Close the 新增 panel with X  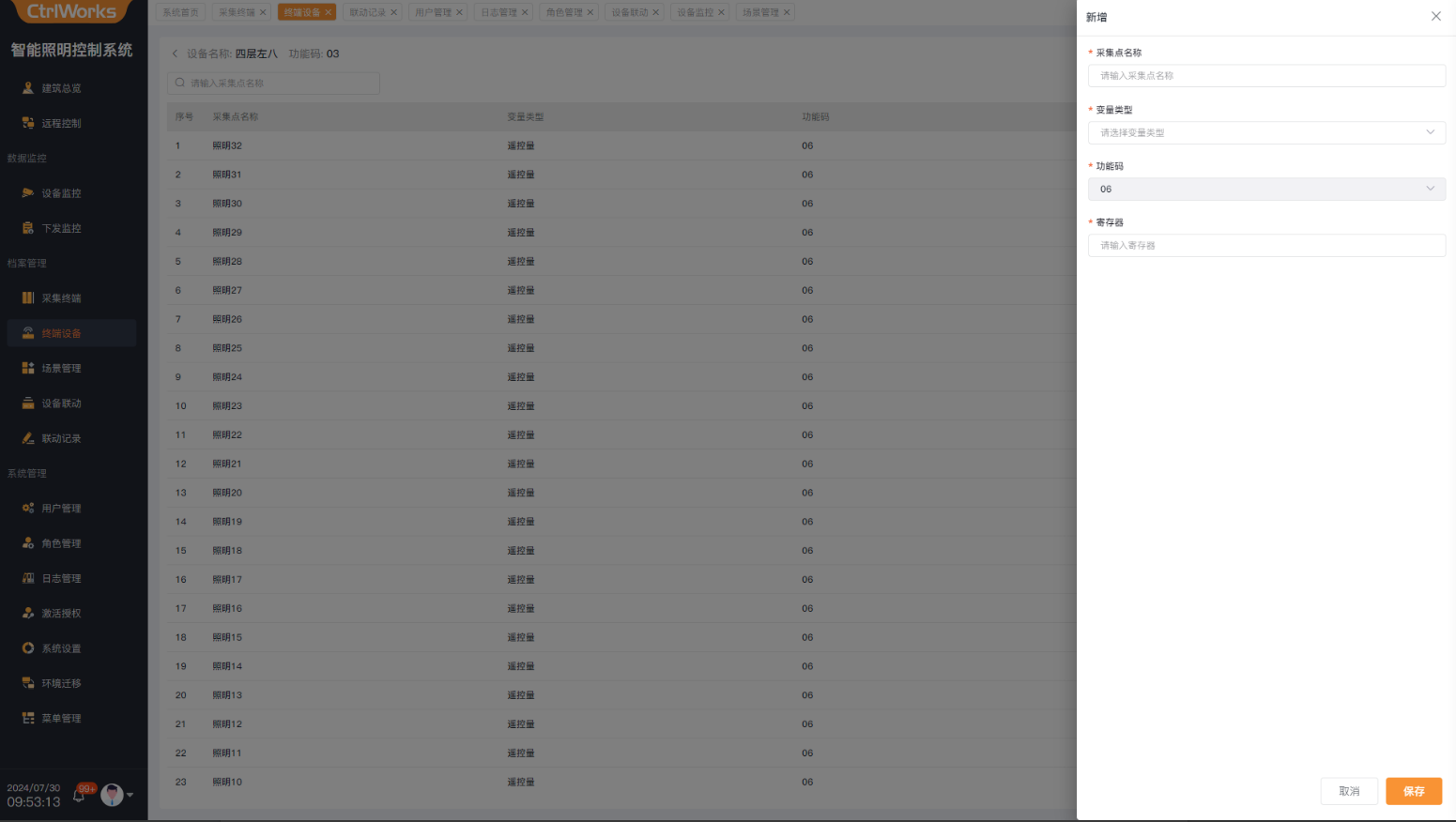(1435, 17)
